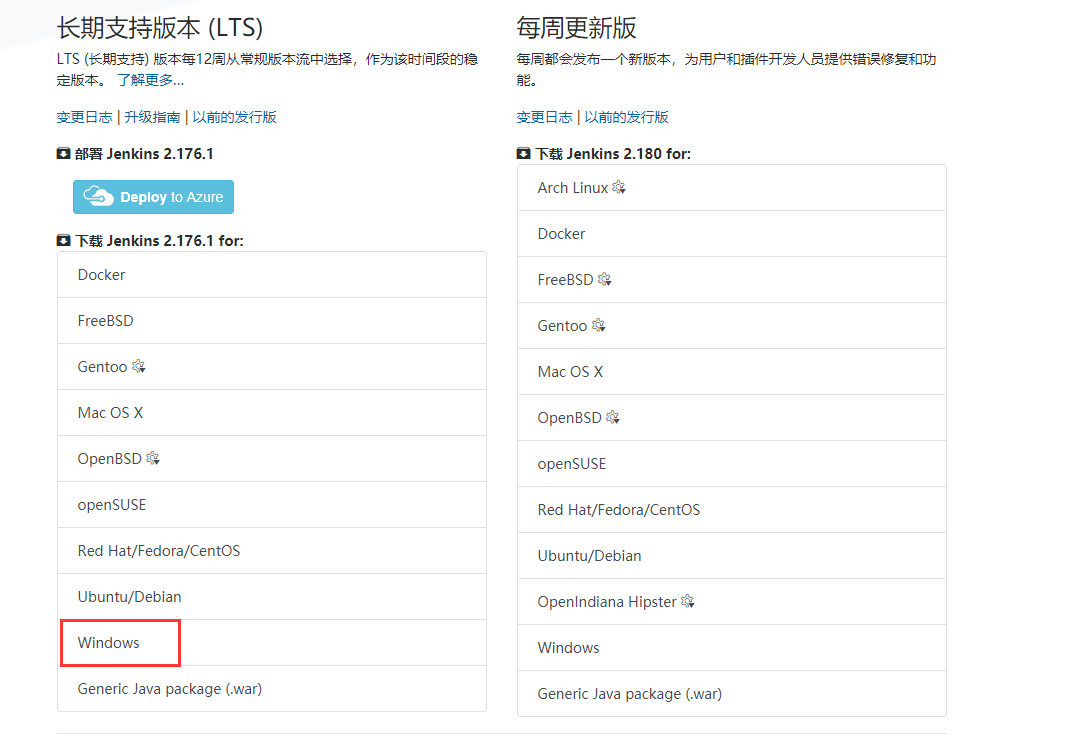The width and height of the screenshot is (1089, 738).
Task: Open the LTS 了解更多 link
Action: pyautogui.click(x=150, y=80)
